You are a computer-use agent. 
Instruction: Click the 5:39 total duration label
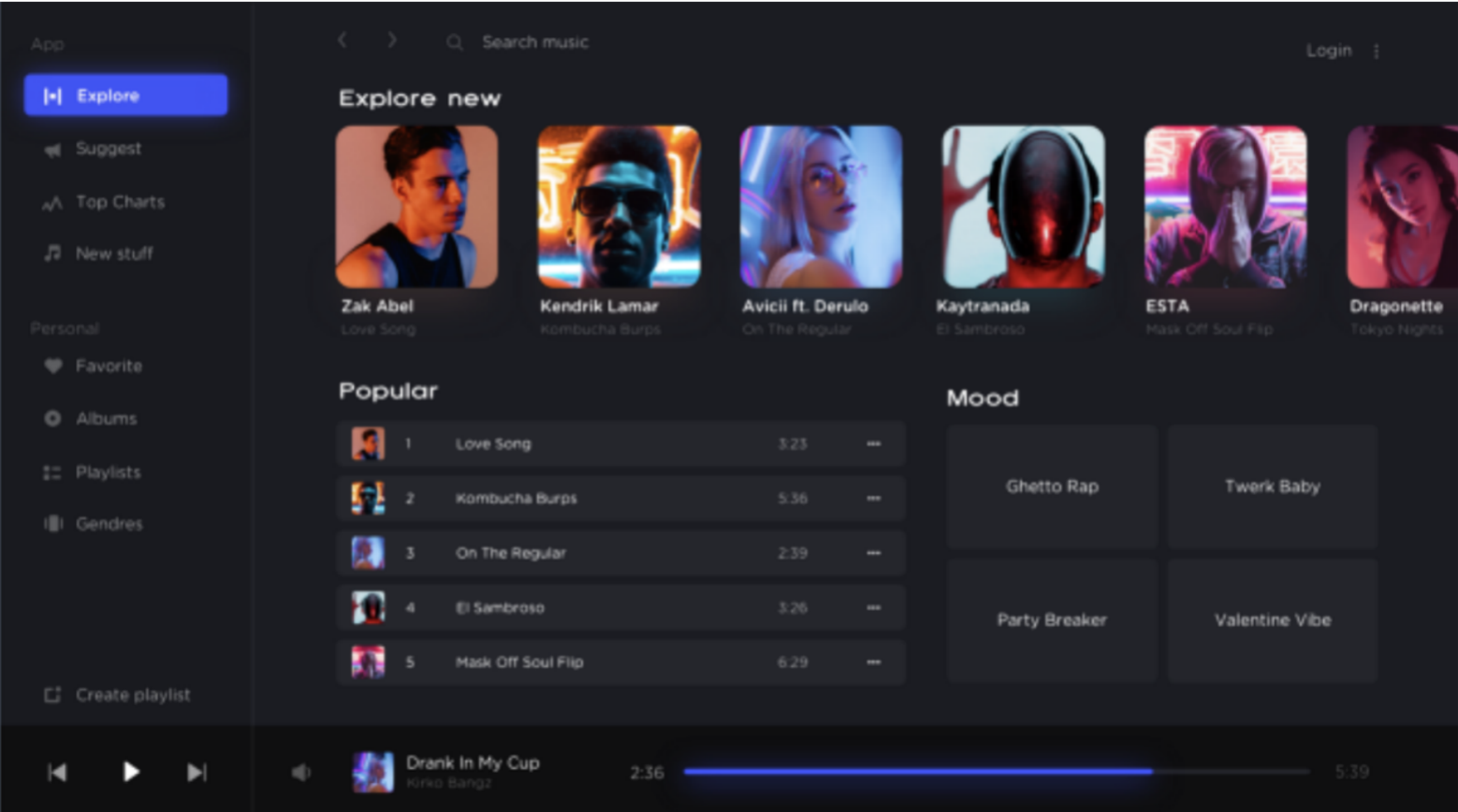click(1351, 772)
